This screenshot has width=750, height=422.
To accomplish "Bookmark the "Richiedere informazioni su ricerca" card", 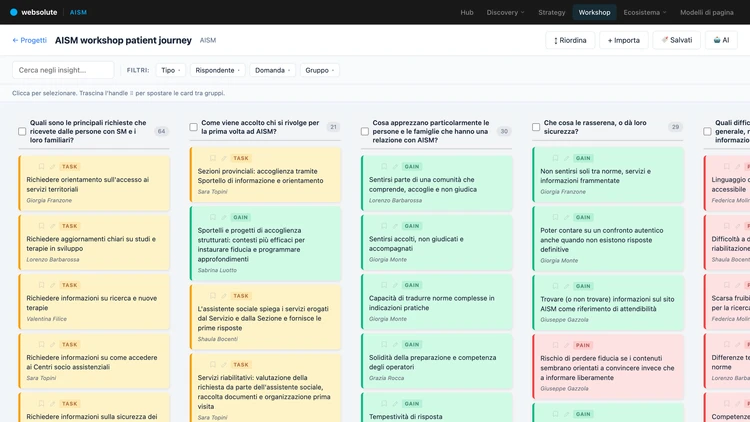I will tap(41, 285).
